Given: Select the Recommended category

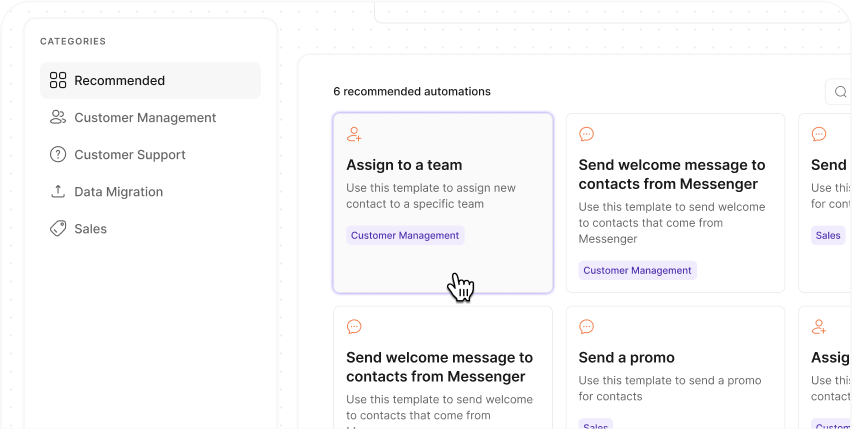Looking at the screenshot, I should pos(150,80).
